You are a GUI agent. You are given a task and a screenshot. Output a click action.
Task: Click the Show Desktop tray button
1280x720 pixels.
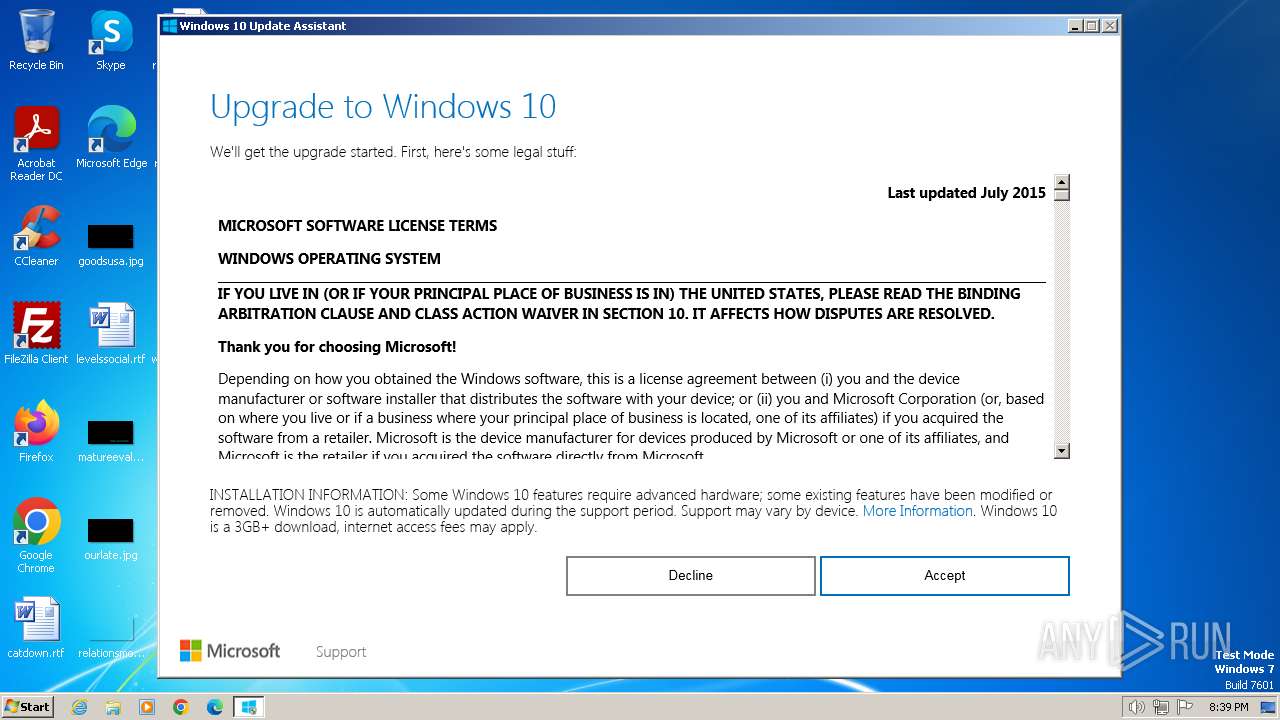tap(1269, 707)
